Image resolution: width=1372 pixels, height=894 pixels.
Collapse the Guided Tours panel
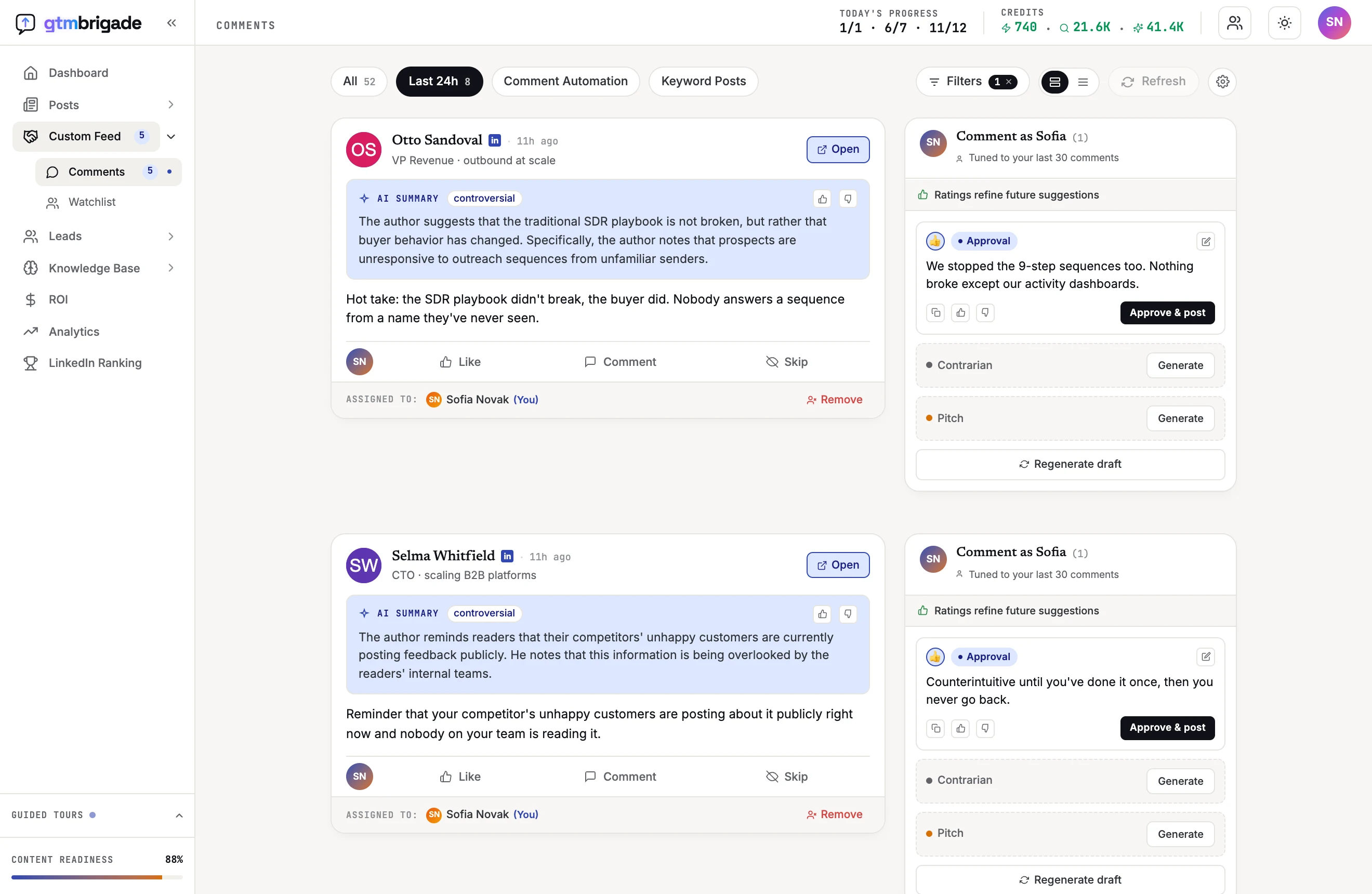179,815
